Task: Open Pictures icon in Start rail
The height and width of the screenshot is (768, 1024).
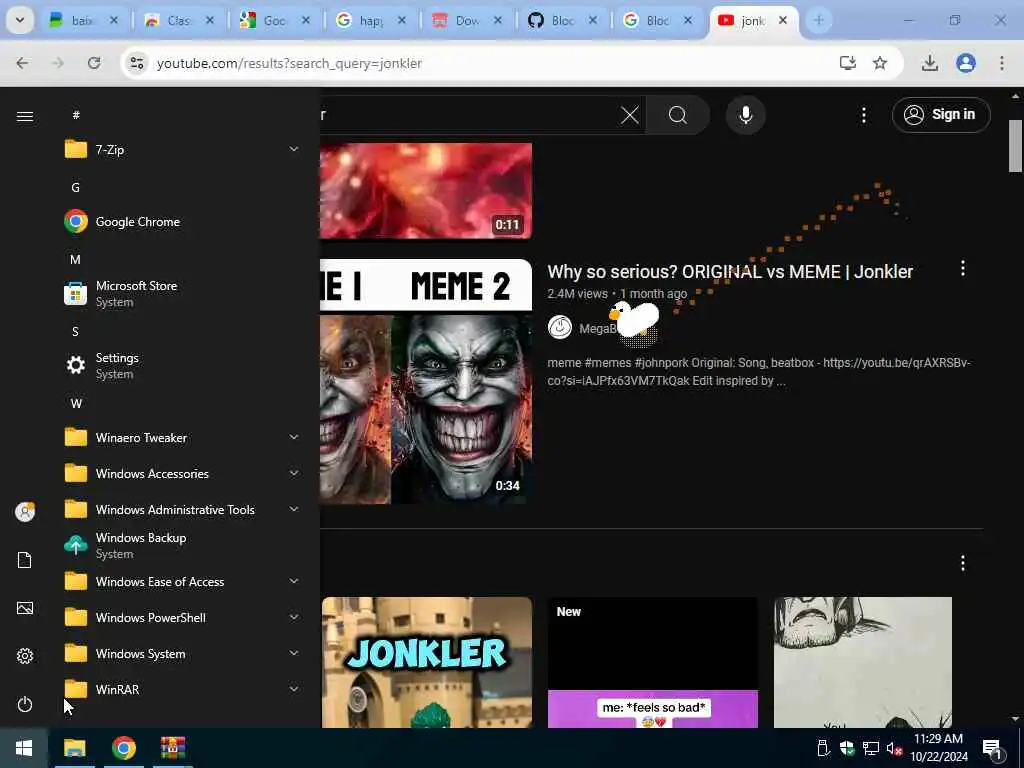Action: point(25,608)
